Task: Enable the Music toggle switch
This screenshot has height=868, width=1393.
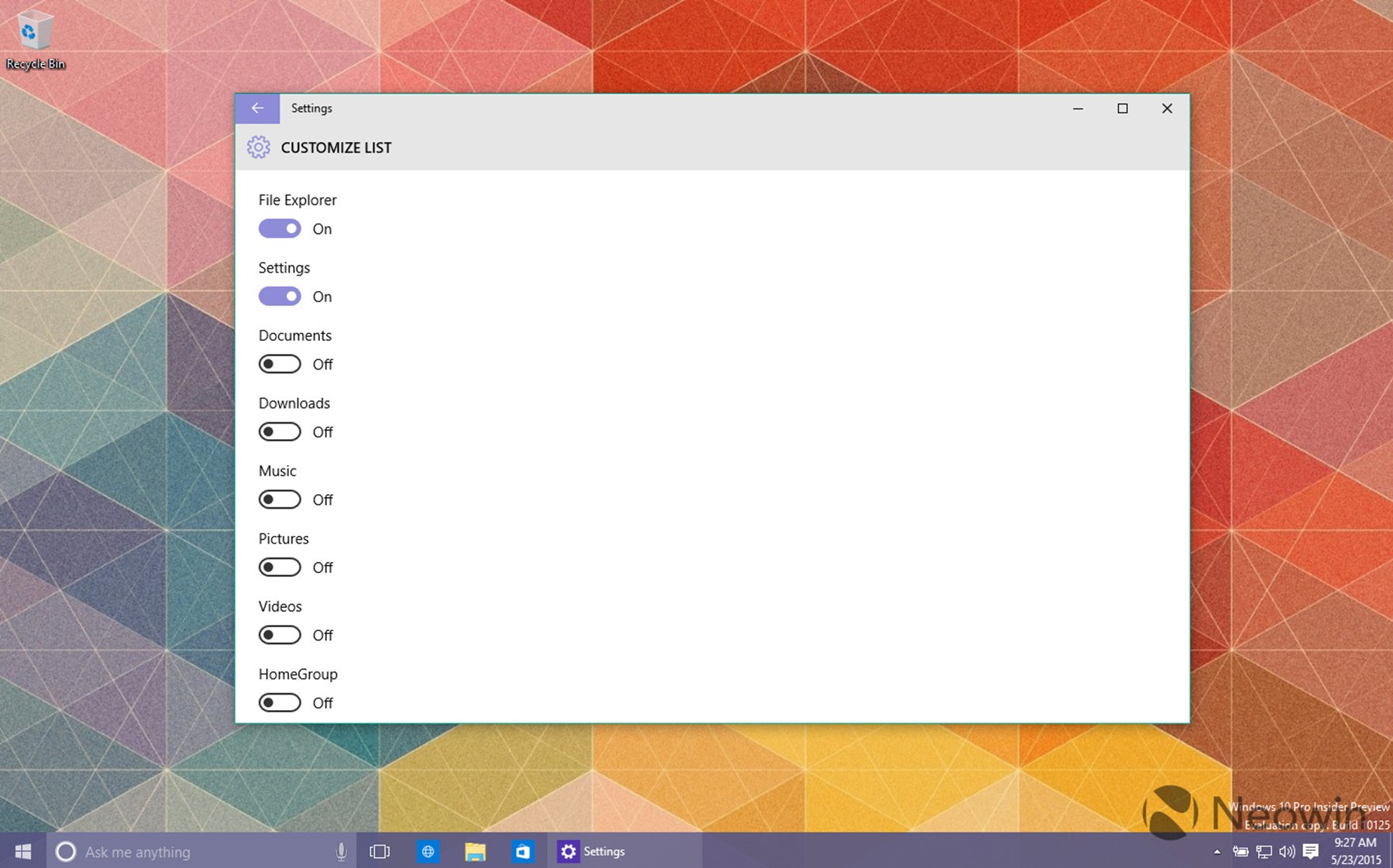Action: pyautogui.click(x=280, y=499)
